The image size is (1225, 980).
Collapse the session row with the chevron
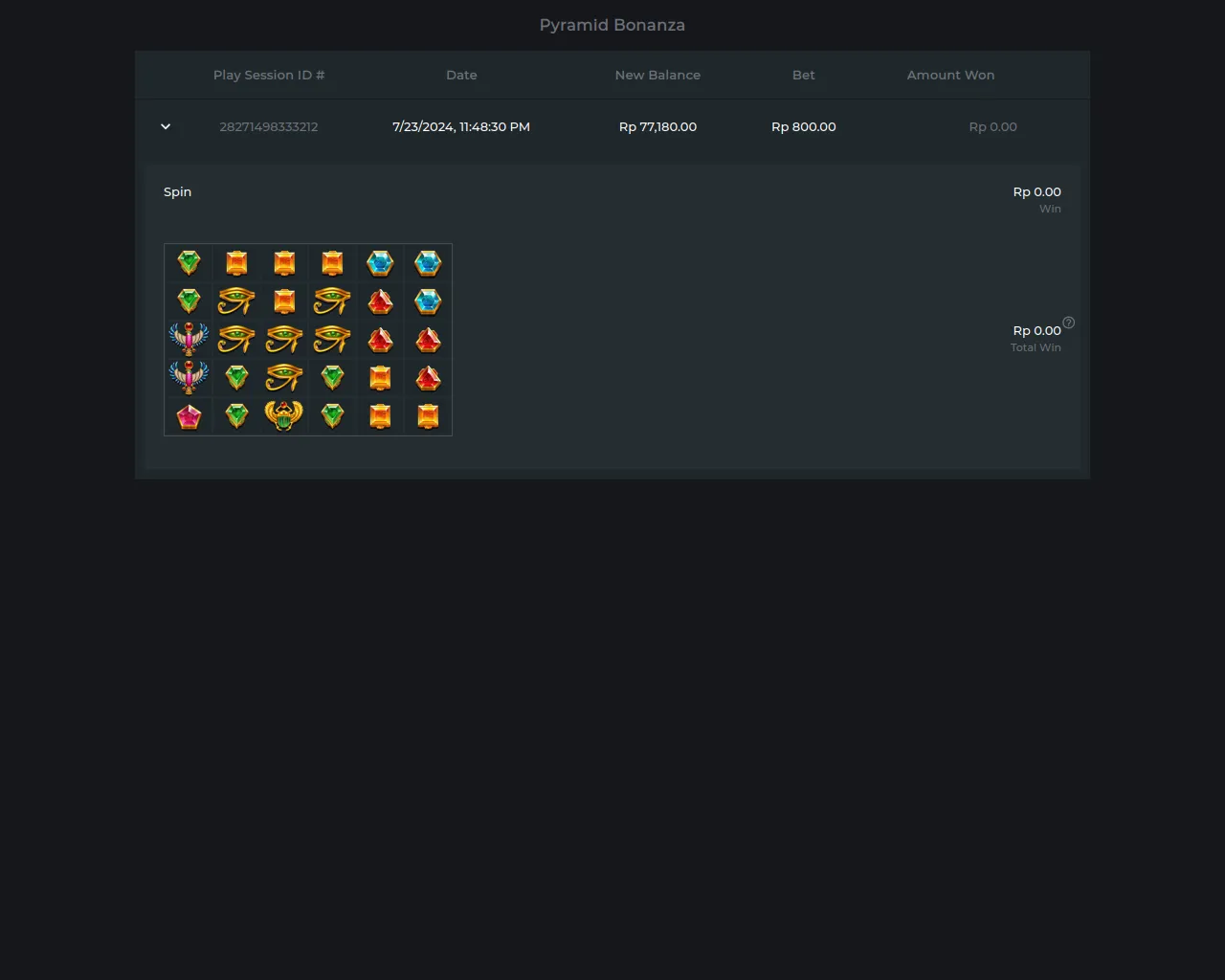point(166,126)
